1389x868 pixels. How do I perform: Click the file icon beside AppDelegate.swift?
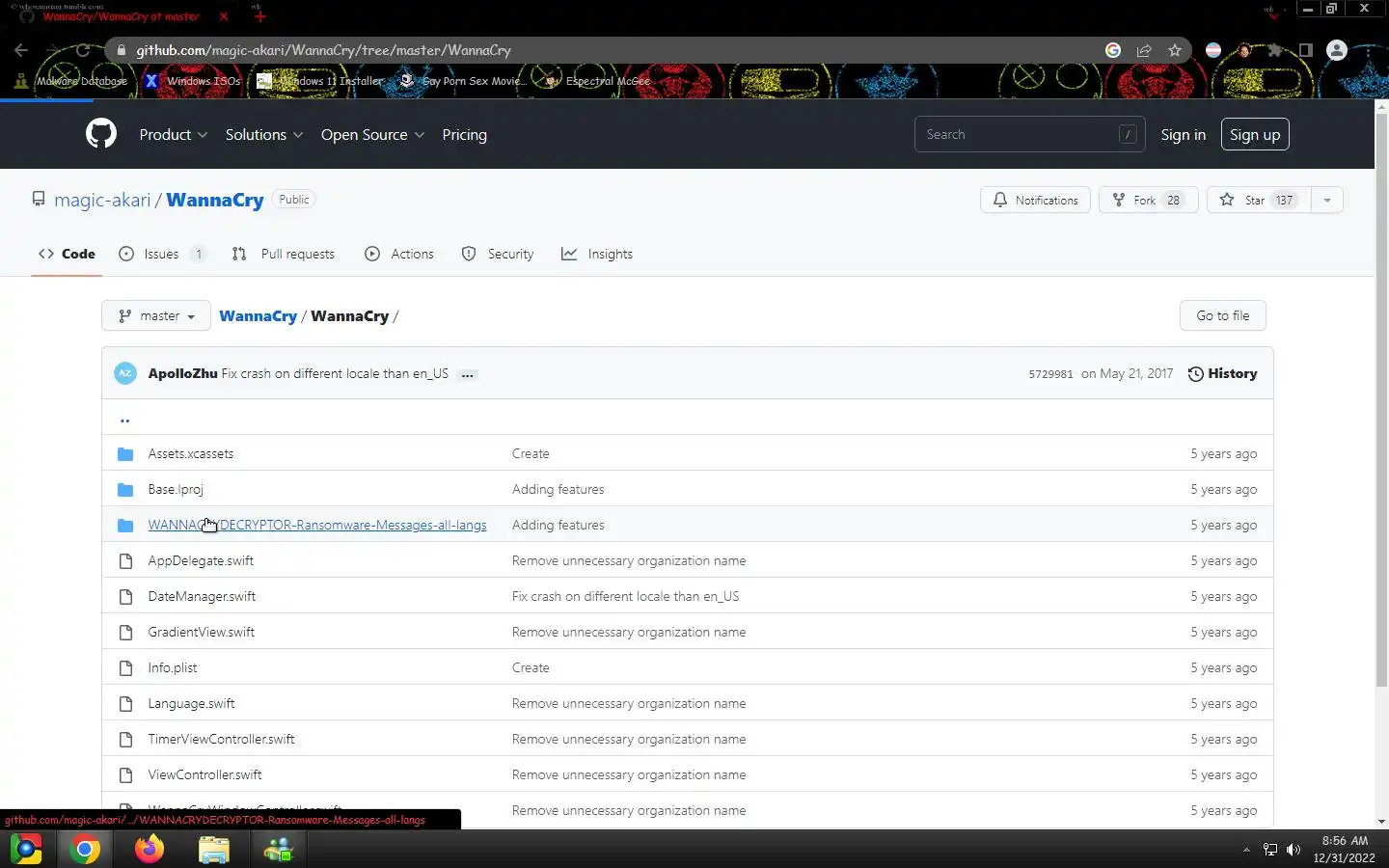(x=125, y=560)
